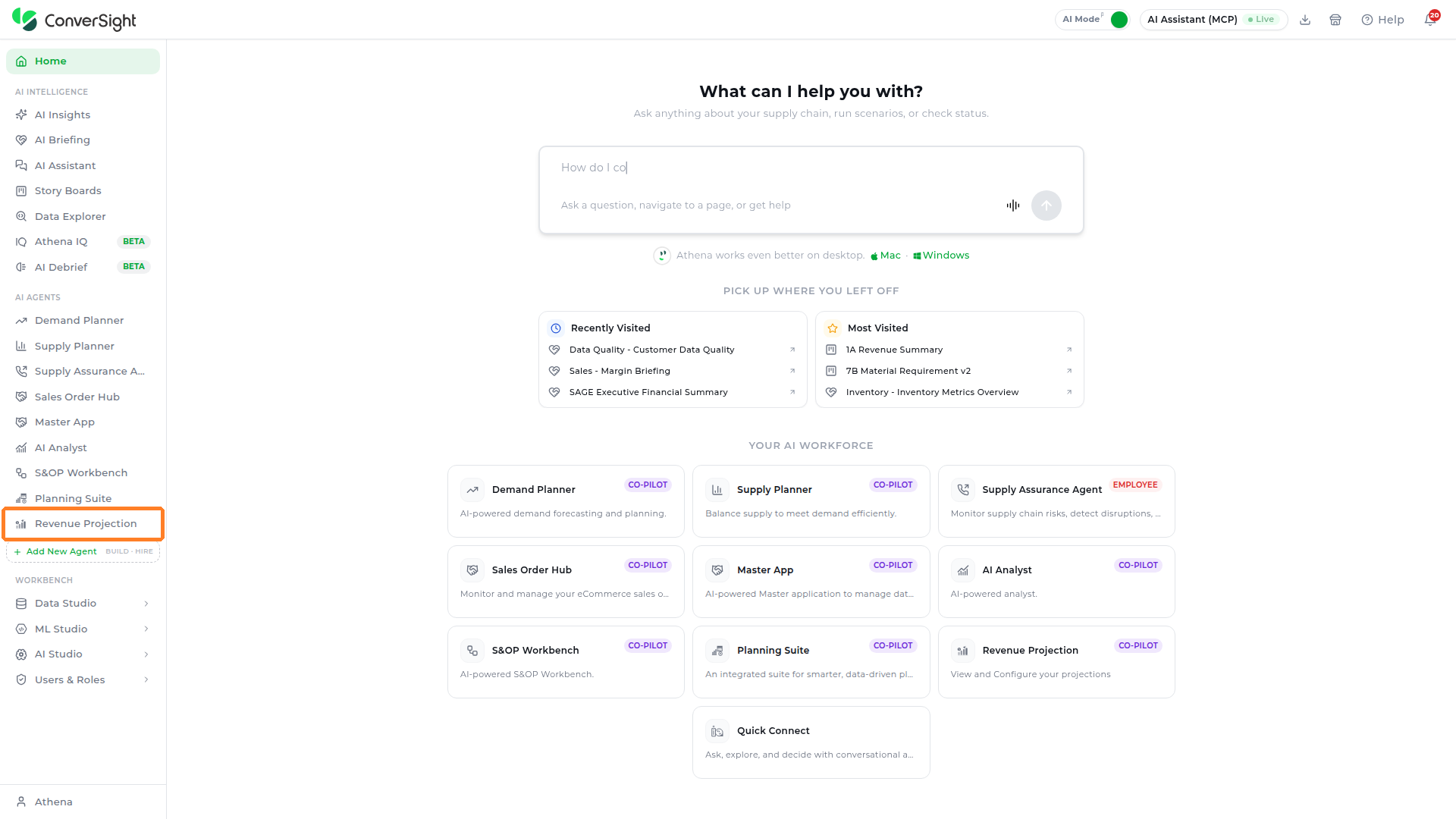The image size is (1456, 819).
Task: Open S&OP Workbench in the sidebar
Action: pyautogui.click(x=83, y=473)
